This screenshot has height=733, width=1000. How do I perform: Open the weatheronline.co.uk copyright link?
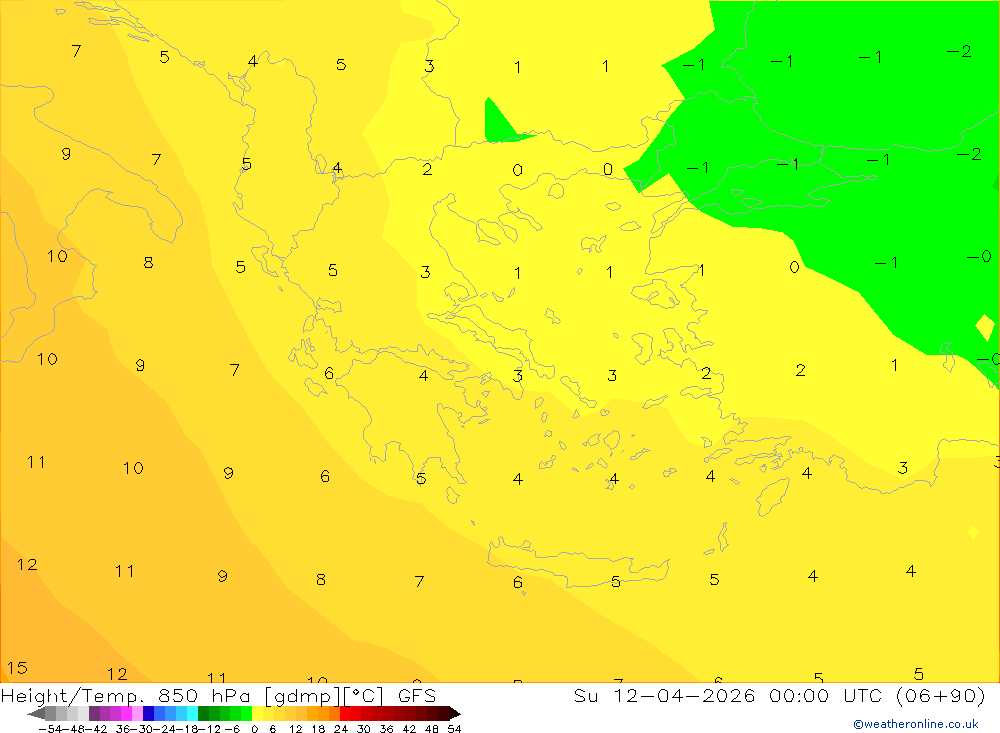916,724
